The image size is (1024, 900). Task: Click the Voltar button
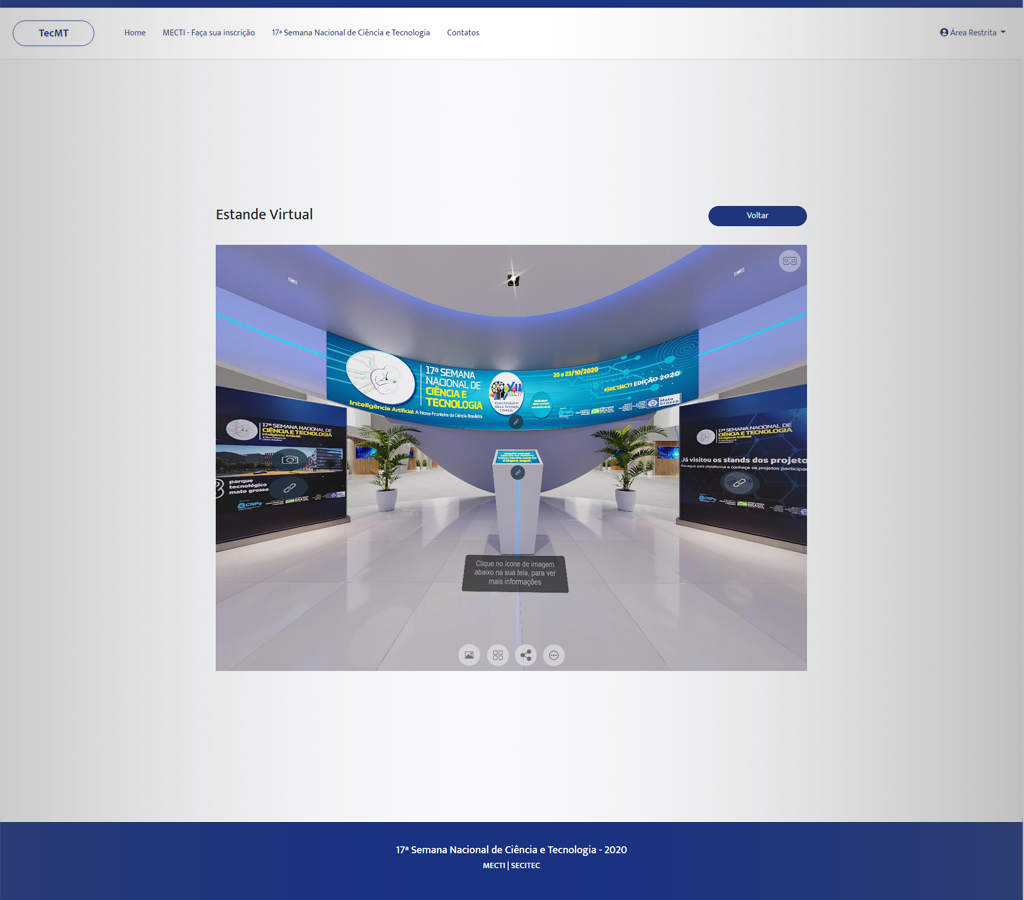[x=758, y=216]
